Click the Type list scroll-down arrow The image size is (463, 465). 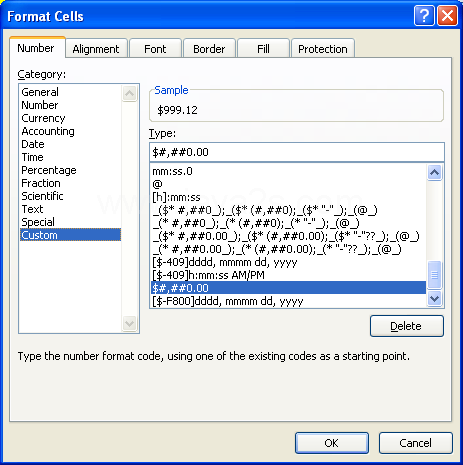(x=435, y=298)
